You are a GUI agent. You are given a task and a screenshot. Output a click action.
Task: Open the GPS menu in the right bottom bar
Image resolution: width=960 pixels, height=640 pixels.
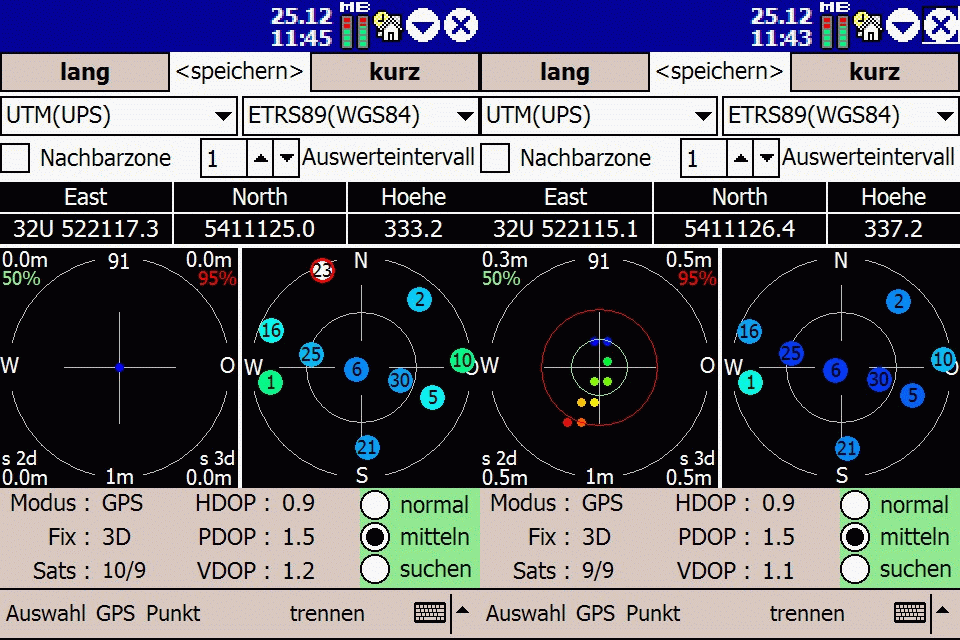[x=596, y=613]
